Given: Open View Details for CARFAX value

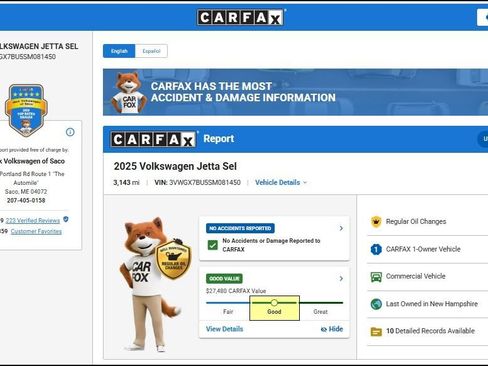Looking at the screenshot, I should (x=224, y=329).
